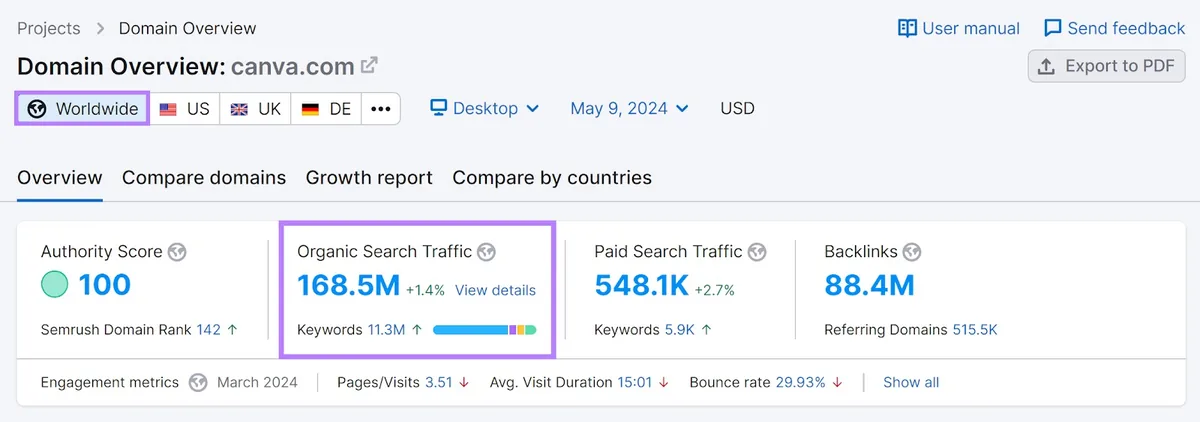Switch to the Compare domains tab
The width and height of the screenshot is (1200, 422).
pyautogui.click(x=204, y=178)
